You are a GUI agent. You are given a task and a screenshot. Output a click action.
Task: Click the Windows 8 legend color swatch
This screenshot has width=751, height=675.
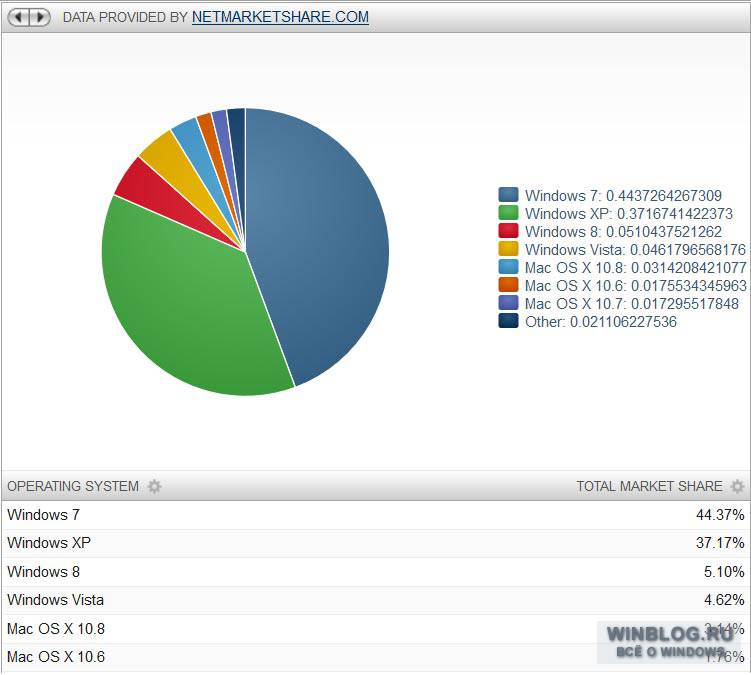(x=508, y=231)
